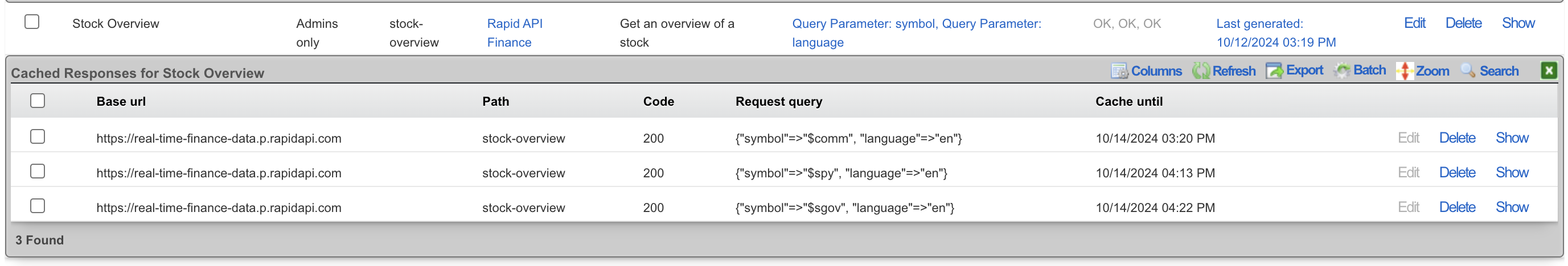Screen dimensions: 1568x266
Task: Click the Search text link
Action: [1499, 71]
